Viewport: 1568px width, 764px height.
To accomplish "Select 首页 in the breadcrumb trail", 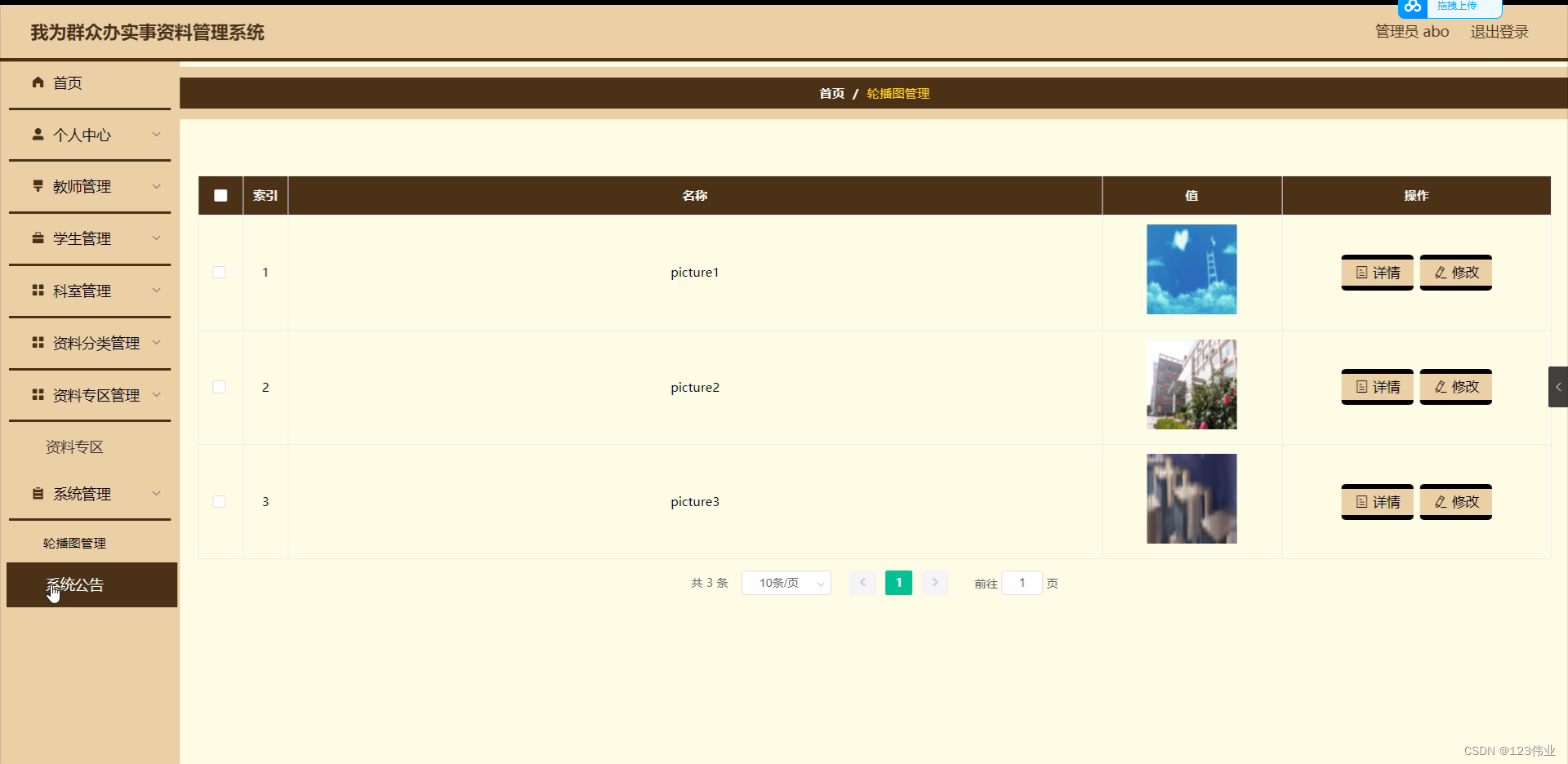I will (831, 93).
